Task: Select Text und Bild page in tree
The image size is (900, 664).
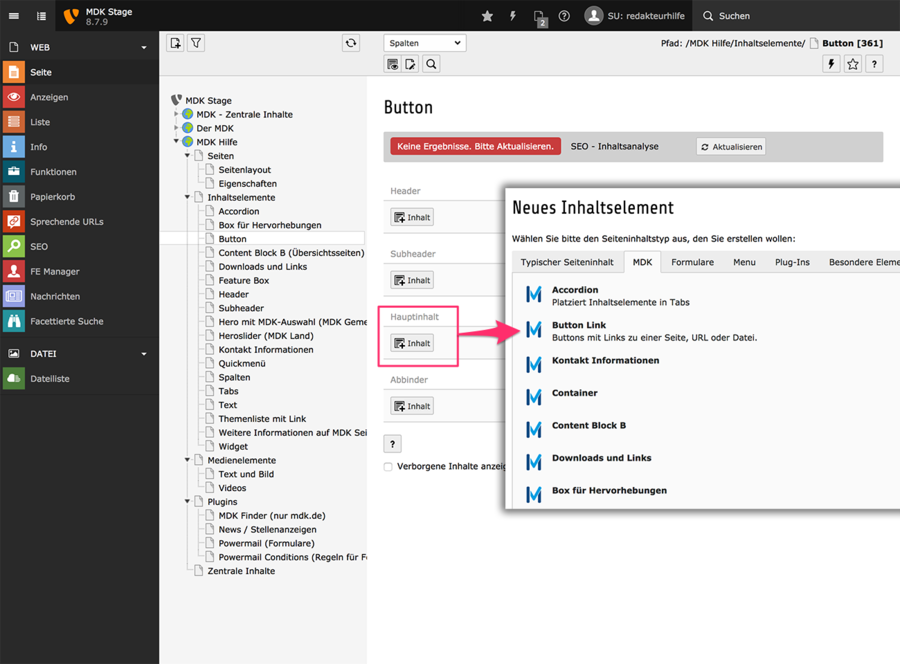Action: [246, 474]
